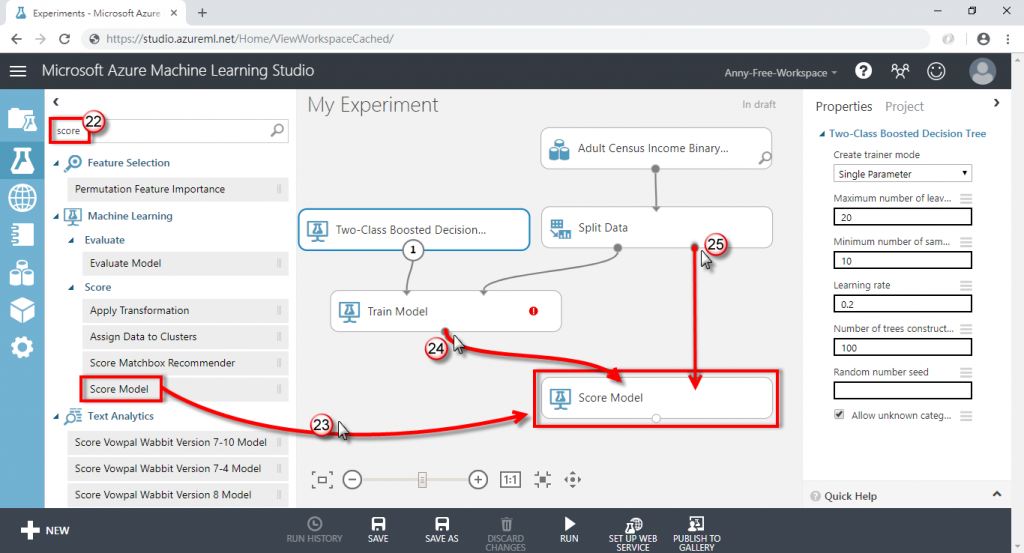Open the community people icon
This screenshot has width=1024, height=553.
coord(900,71)
